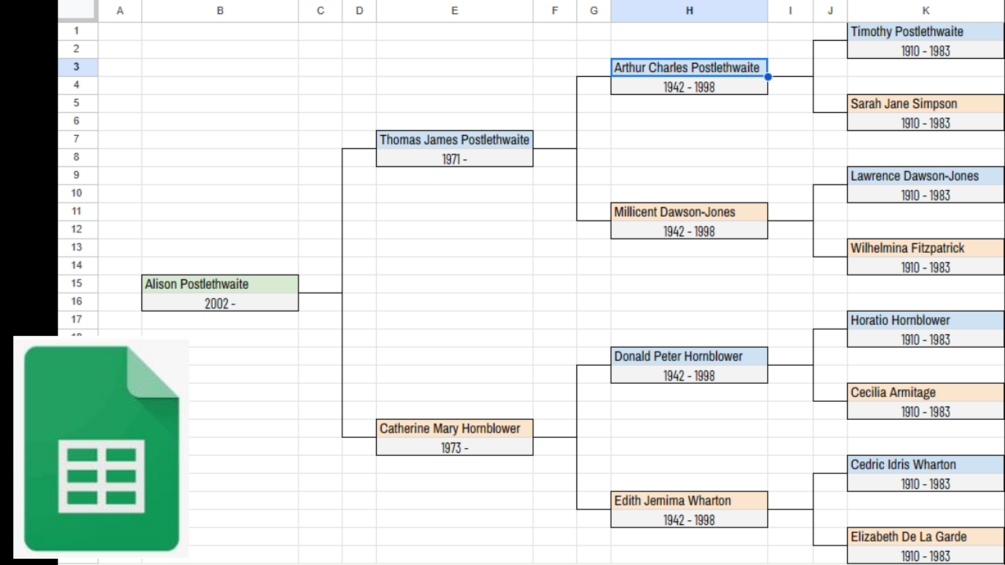
Task: Select the Edith Jemima Wharton cell
Action: point(689,500)
